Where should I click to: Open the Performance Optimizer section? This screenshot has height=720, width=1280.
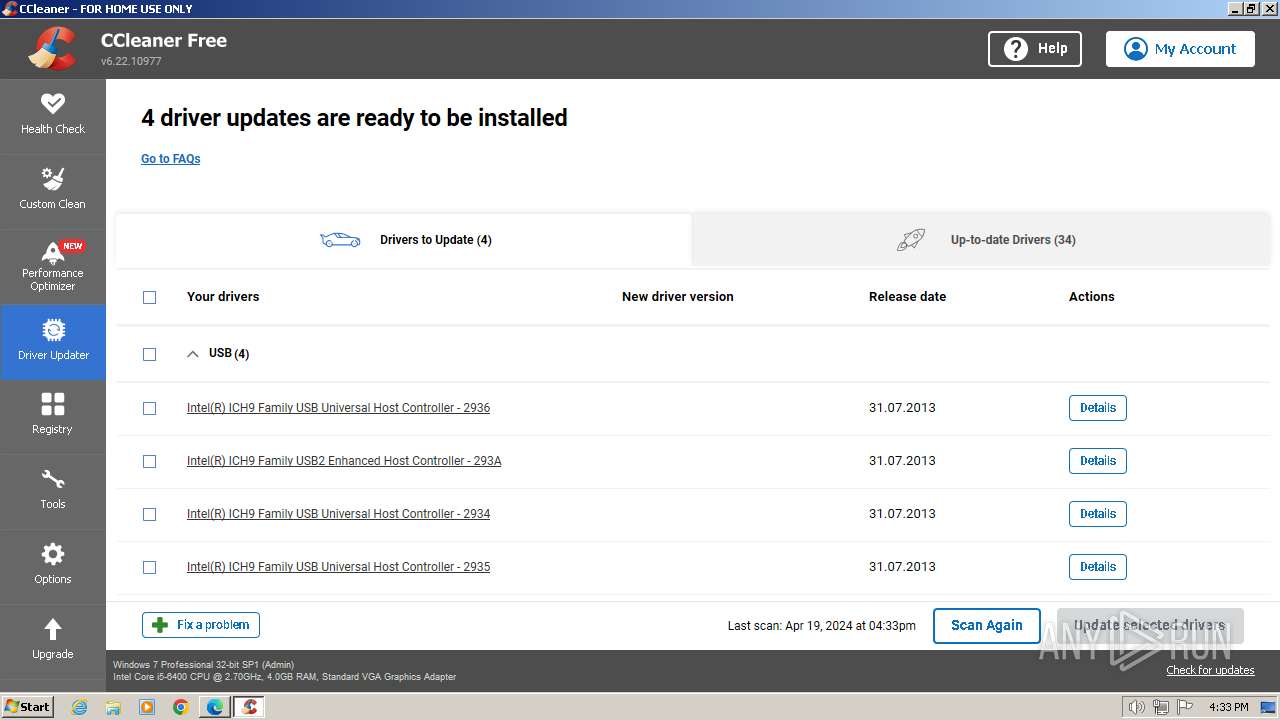[53, 266]
